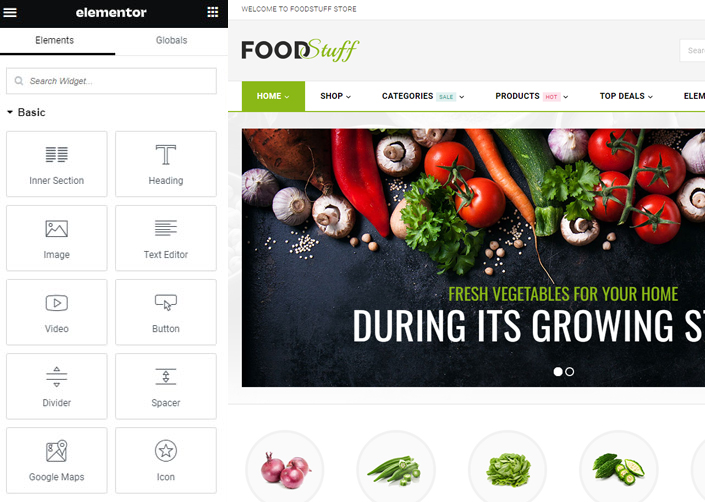The height and width of the screenshot is (502, 705).
Task: Switch to the Globals tab
Action: [171, 40]
